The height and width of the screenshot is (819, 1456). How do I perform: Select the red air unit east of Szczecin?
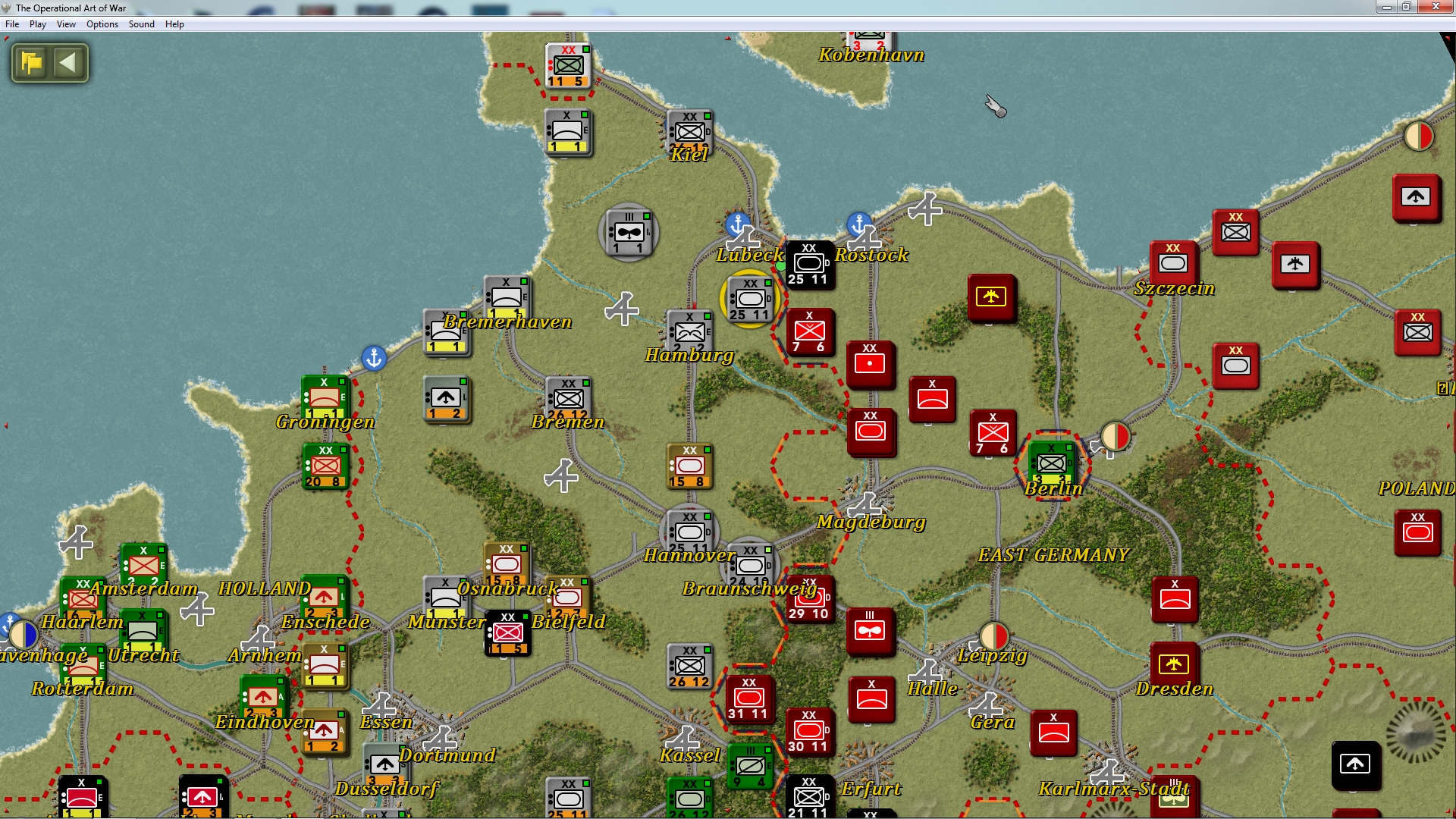tap(1295, 265)
